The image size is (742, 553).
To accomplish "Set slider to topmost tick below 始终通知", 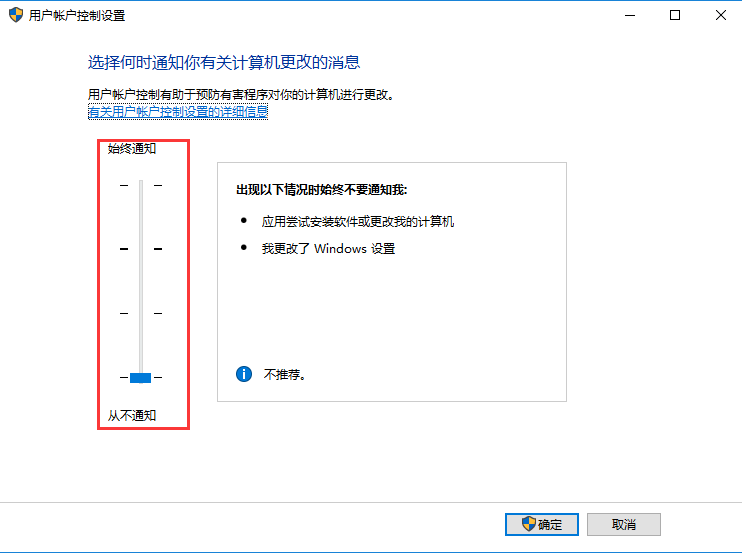I will (x=141, y=185).
